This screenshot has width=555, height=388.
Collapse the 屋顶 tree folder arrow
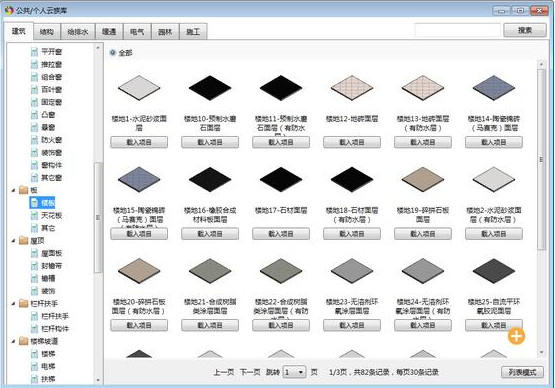tap(13, 241)
